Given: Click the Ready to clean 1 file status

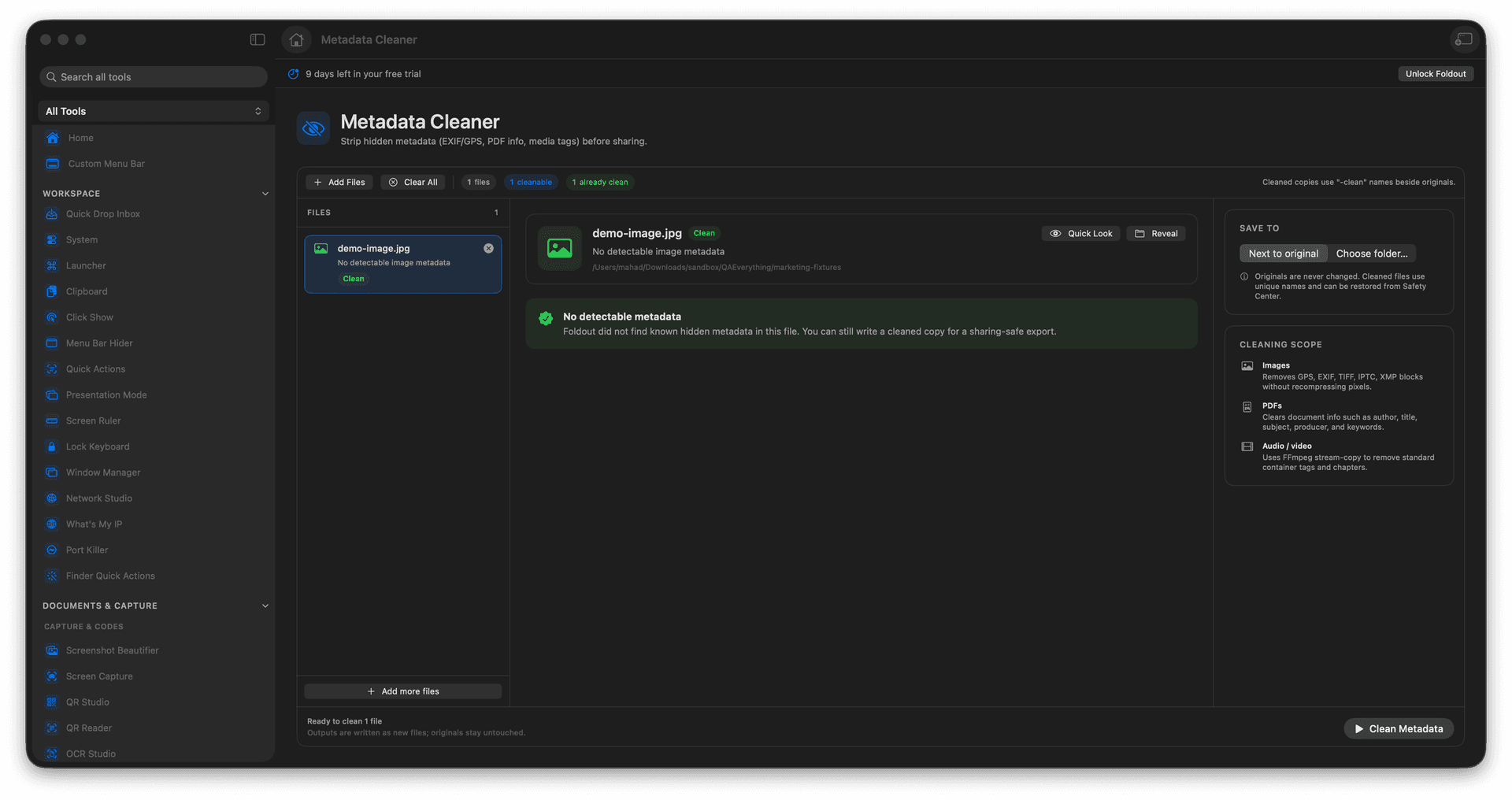Looking at the screenshot, I should (345, 721).
